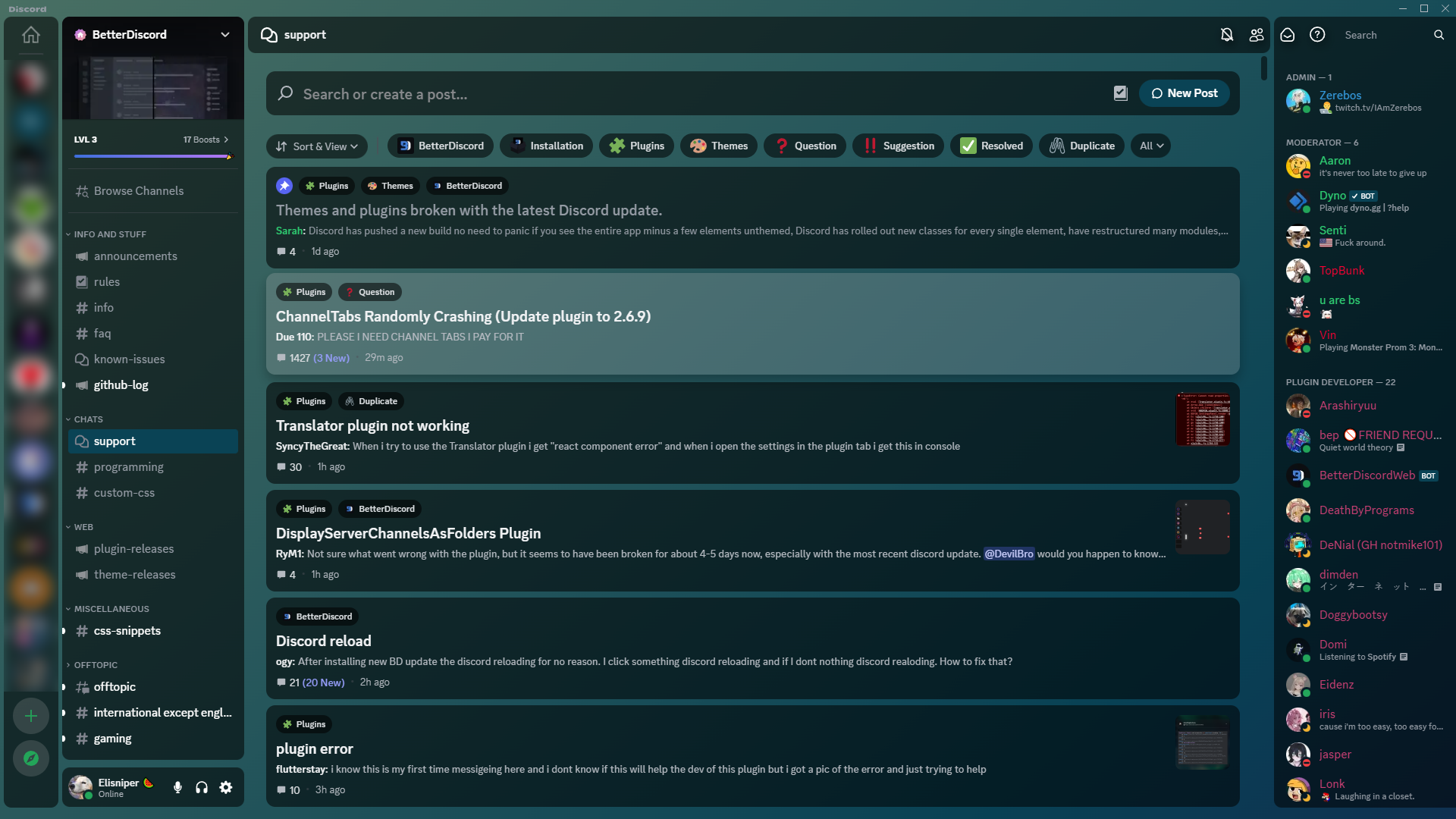Open the BetterDiscord server header menu
The height and width of the screenshot is (819, 1456).
153,35
